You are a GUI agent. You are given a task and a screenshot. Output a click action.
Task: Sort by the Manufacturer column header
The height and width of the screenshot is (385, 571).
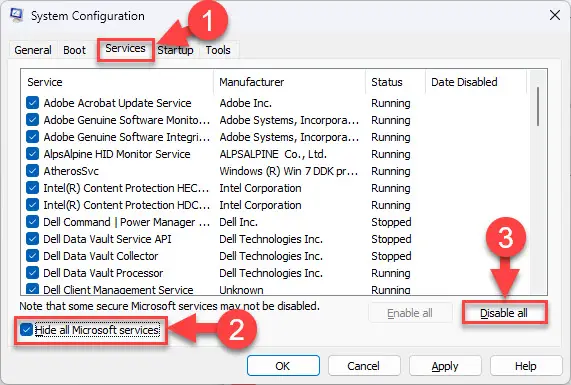tap(289, 82)
